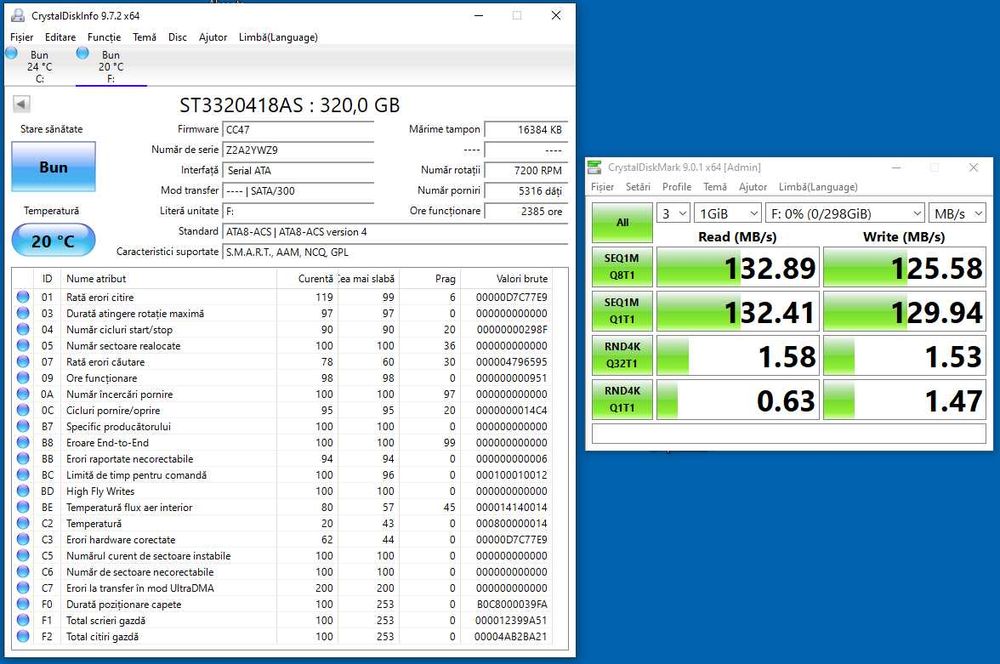The width and height of the screenshot is (1000, 664).
Task: Click the comment box at CrystalDiskMark bottom
Action: point(789,433)
